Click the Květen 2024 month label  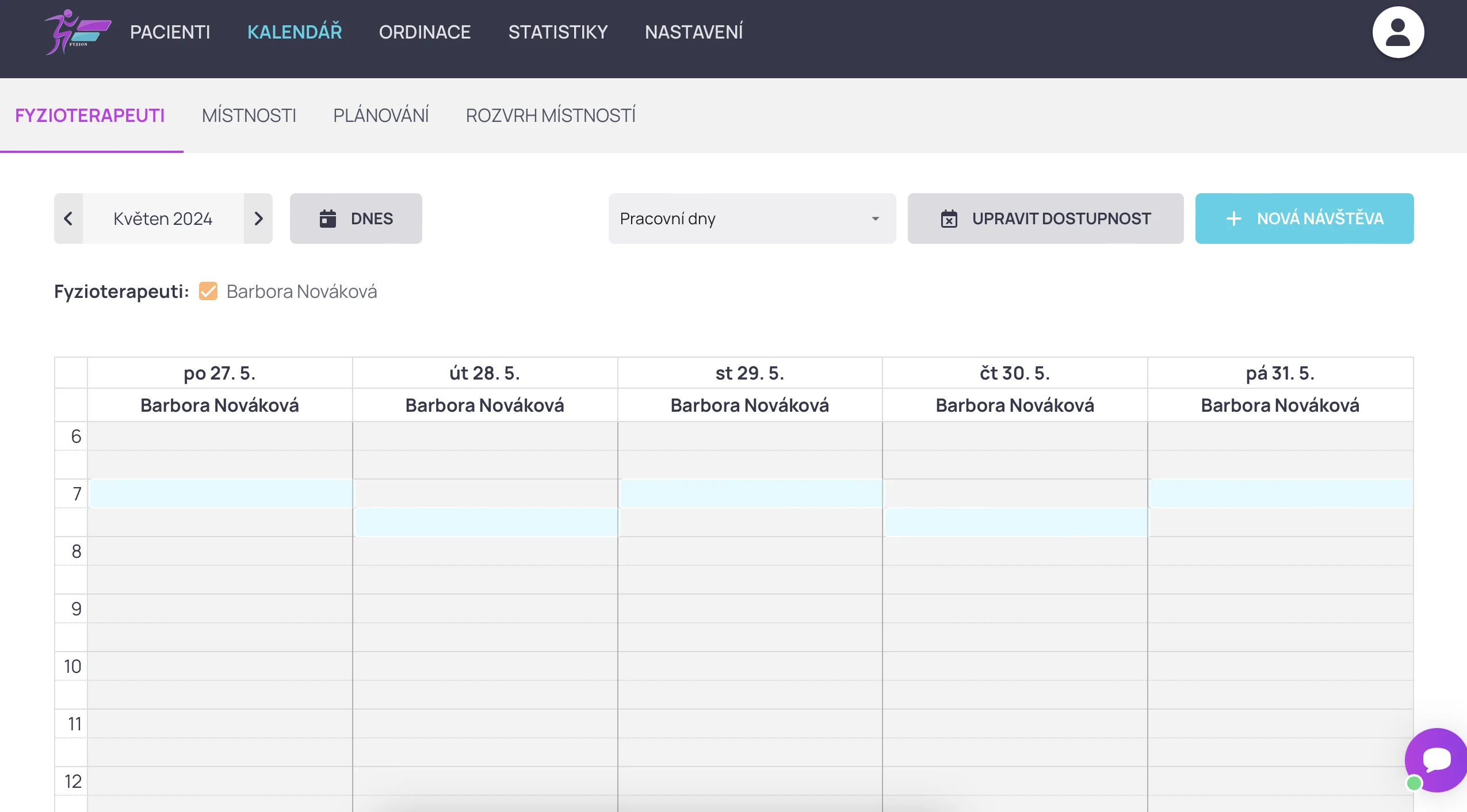[x=163, y=219]
